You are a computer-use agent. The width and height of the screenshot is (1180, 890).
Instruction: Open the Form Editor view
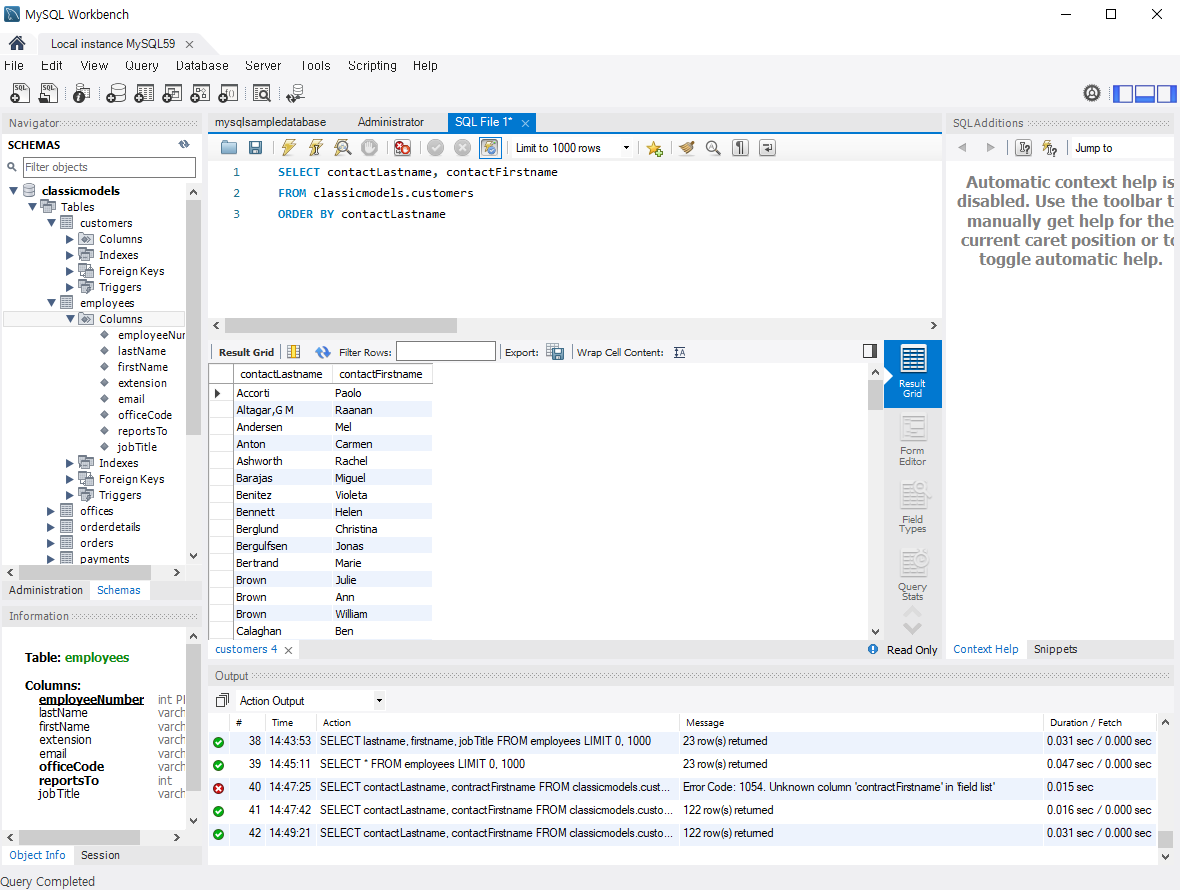(913, 442)
